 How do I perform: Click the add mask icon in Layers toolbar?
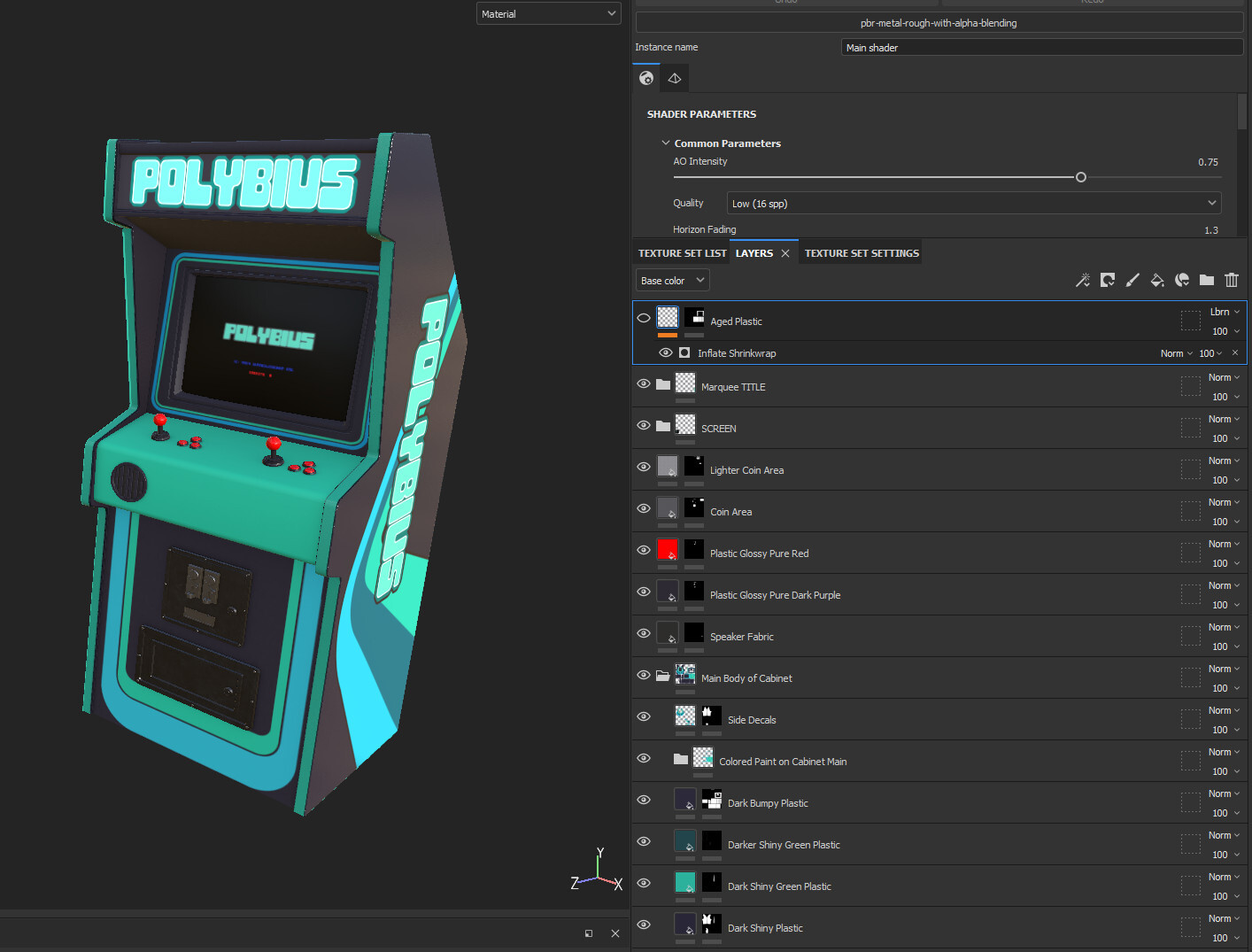coord(1108,281)
